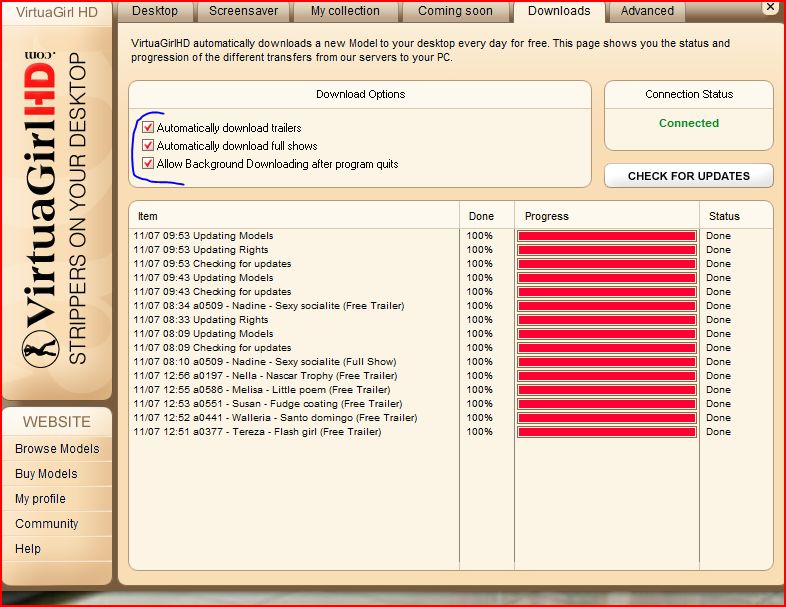Go to My profile link

click(40, 499)
